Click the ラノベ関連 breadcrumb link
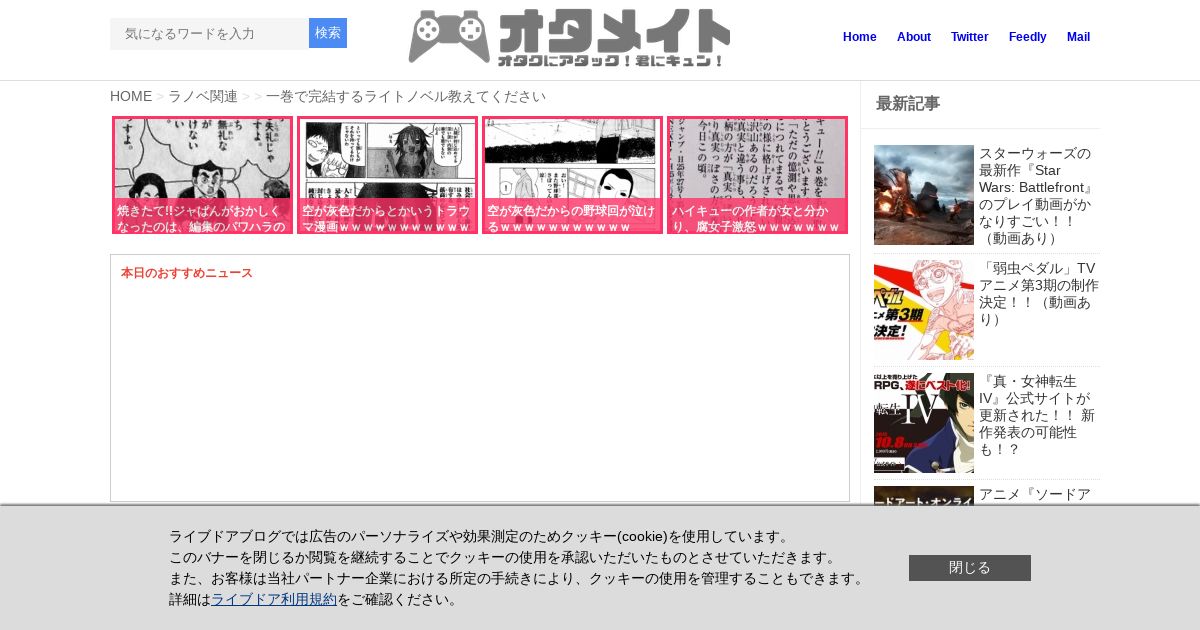The width and height of the screenshot is (1200, 630). 203,96
